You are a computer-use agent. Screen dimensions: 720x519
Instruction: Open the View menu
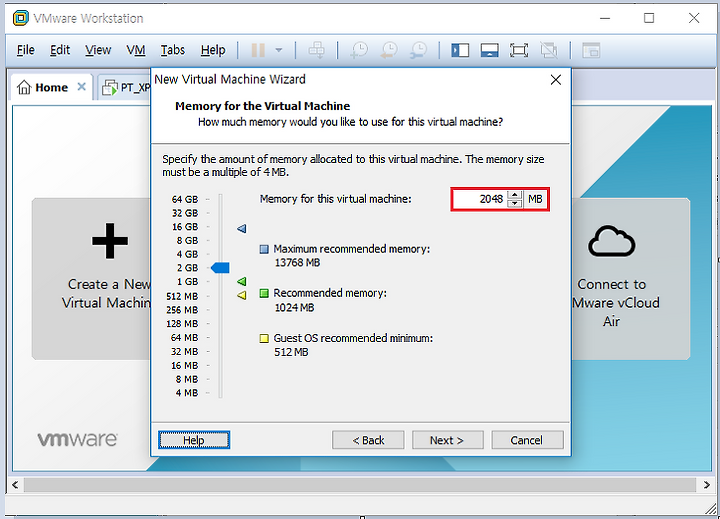click(x=98, y=50)
